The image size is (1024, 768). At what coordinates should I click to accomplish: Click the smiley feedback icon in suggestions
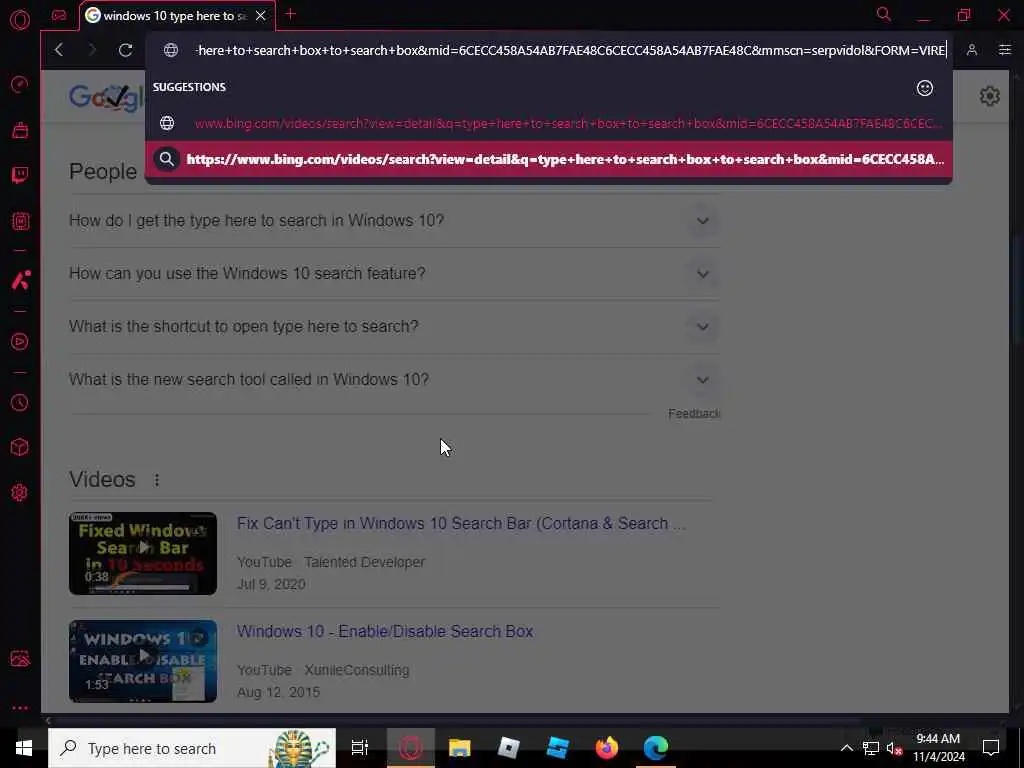(x=925, y=88)
